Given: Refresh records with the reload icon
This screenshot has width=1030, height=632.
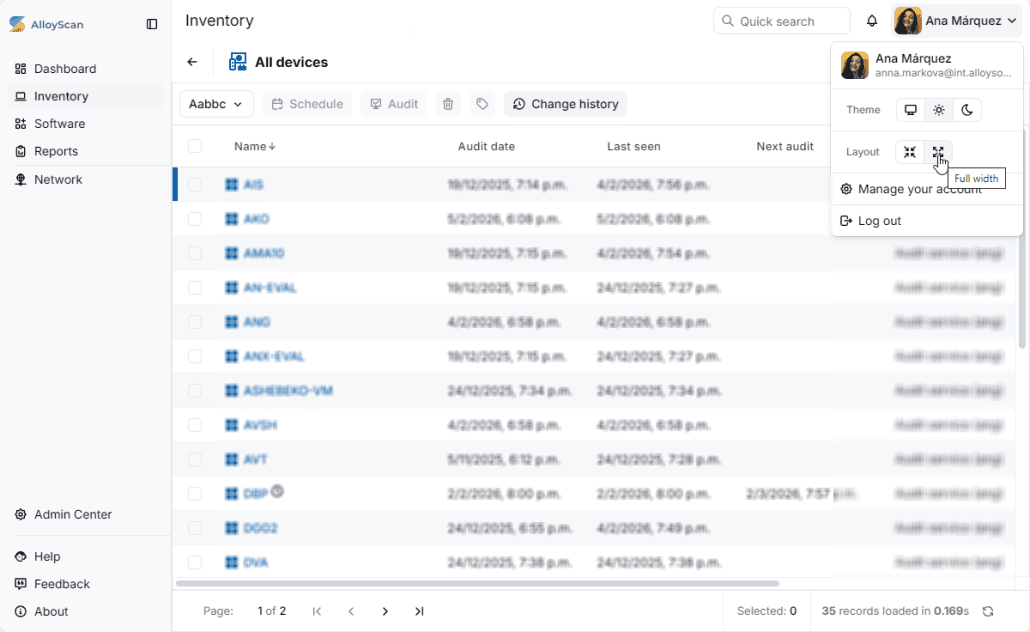Looking at the screenshot, I should click(987, 611).
